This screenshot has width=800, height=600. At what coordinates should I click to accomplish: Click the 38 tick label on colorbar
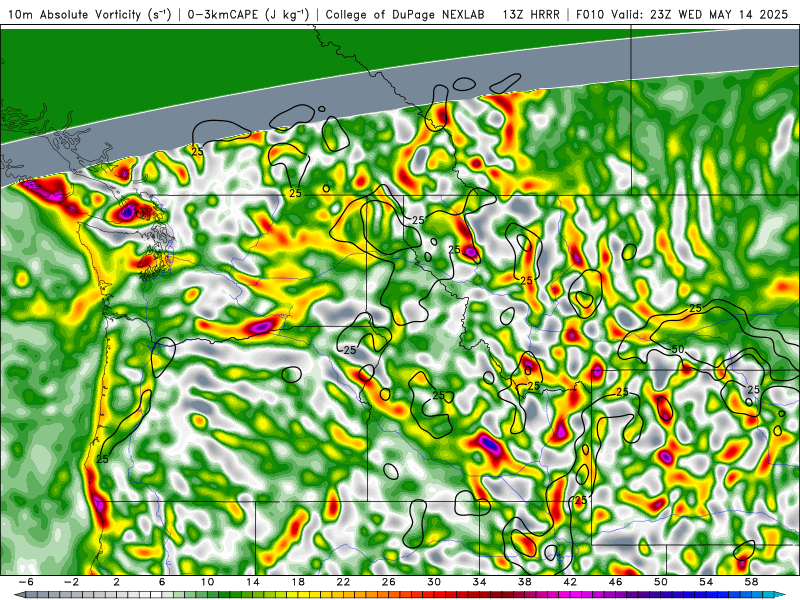[x=525, y=582]
